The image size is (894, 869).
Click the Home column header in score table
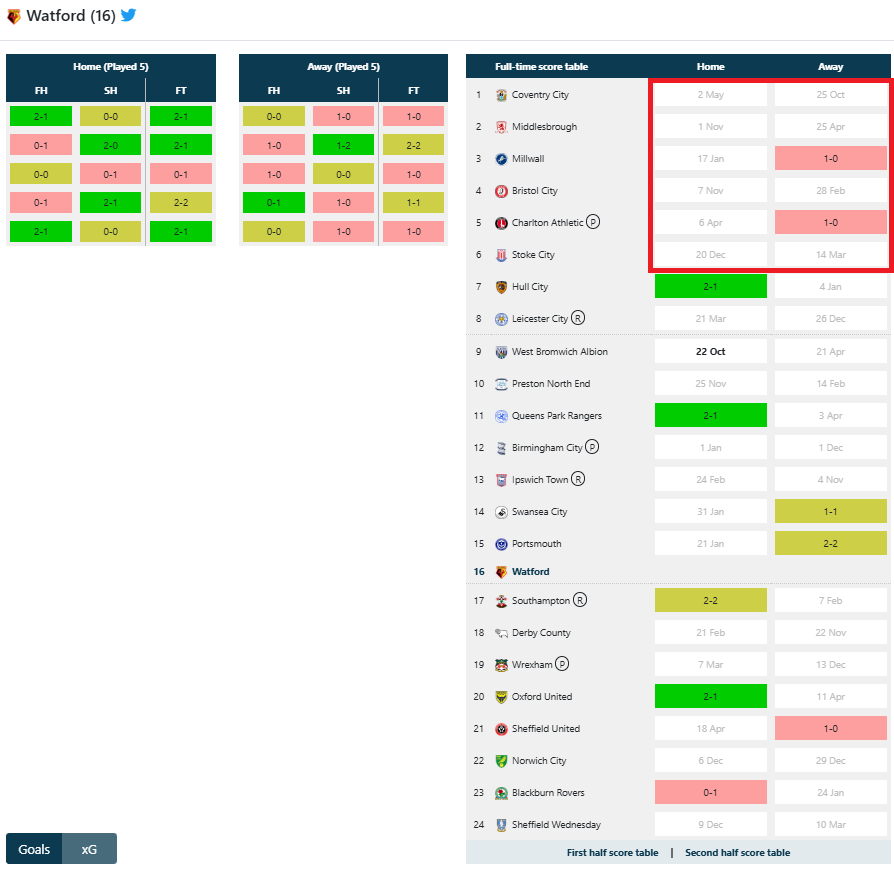(x=710, y=67)
